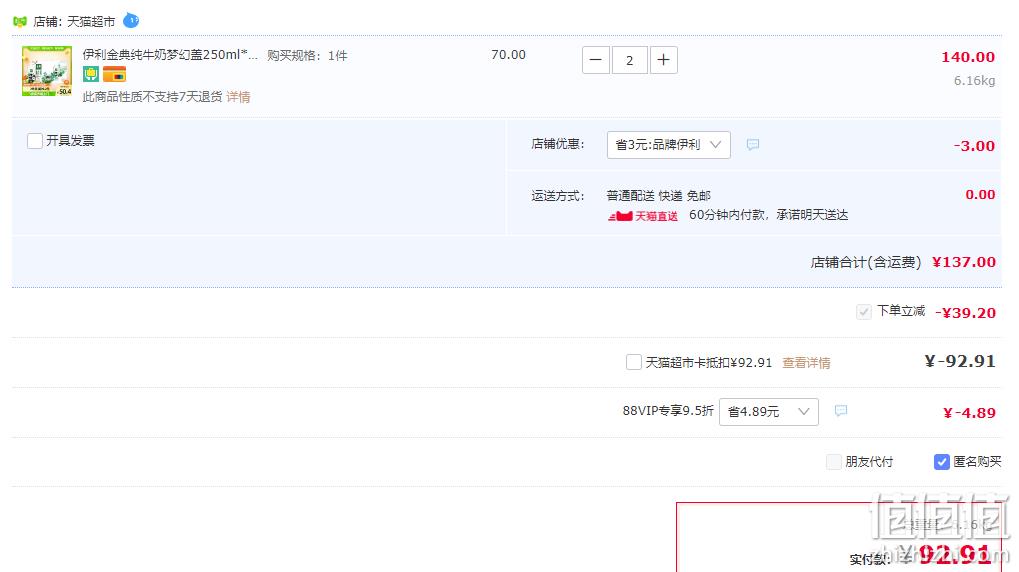Viewport: 1019px width, 572px height.
Task: Click the message icon beside 88VIP discount
Action: pyautogui.click(x=840, y=411)
